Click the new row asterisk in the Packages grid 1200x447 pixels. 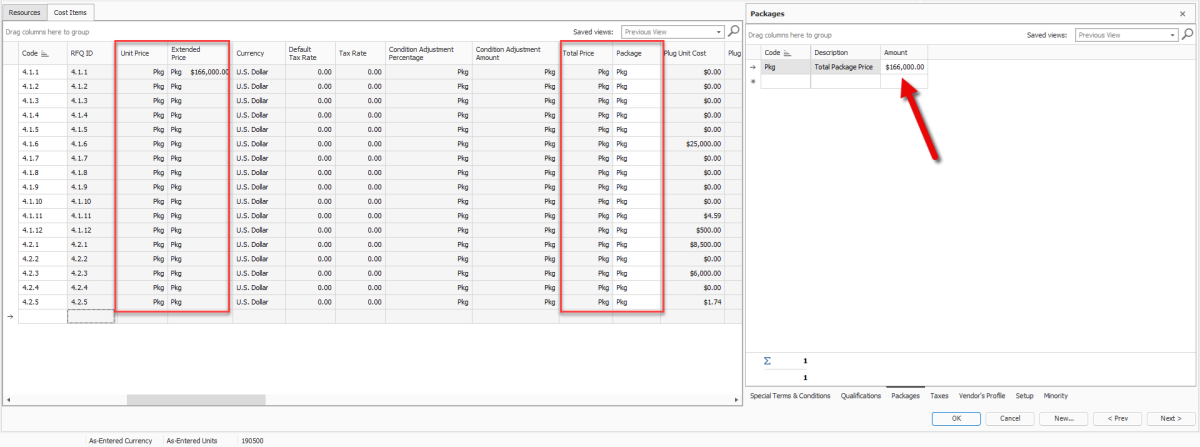(x=754, y=82)
